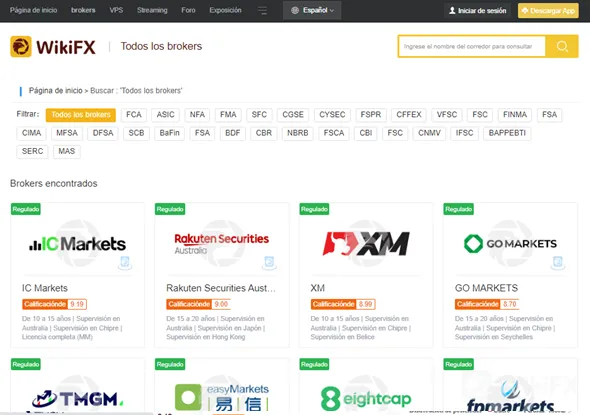Open the Foro menu item
This screenshot has width=590, height=415.
(x=188, y=10)
